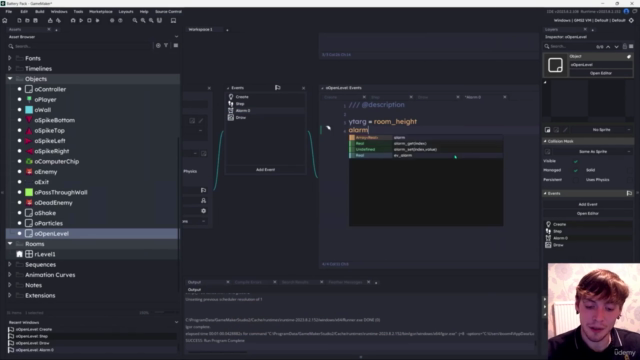Click the Debug bug toolbar icon
Viewport: 640px width, 360px height.
[x=73, y=20]
